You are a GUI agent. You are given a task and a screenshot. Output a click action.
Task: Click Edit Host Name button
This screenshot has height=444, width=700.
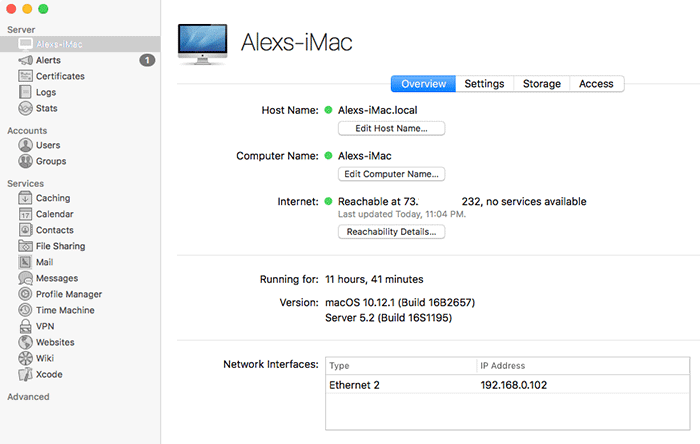tap(392, 129)
